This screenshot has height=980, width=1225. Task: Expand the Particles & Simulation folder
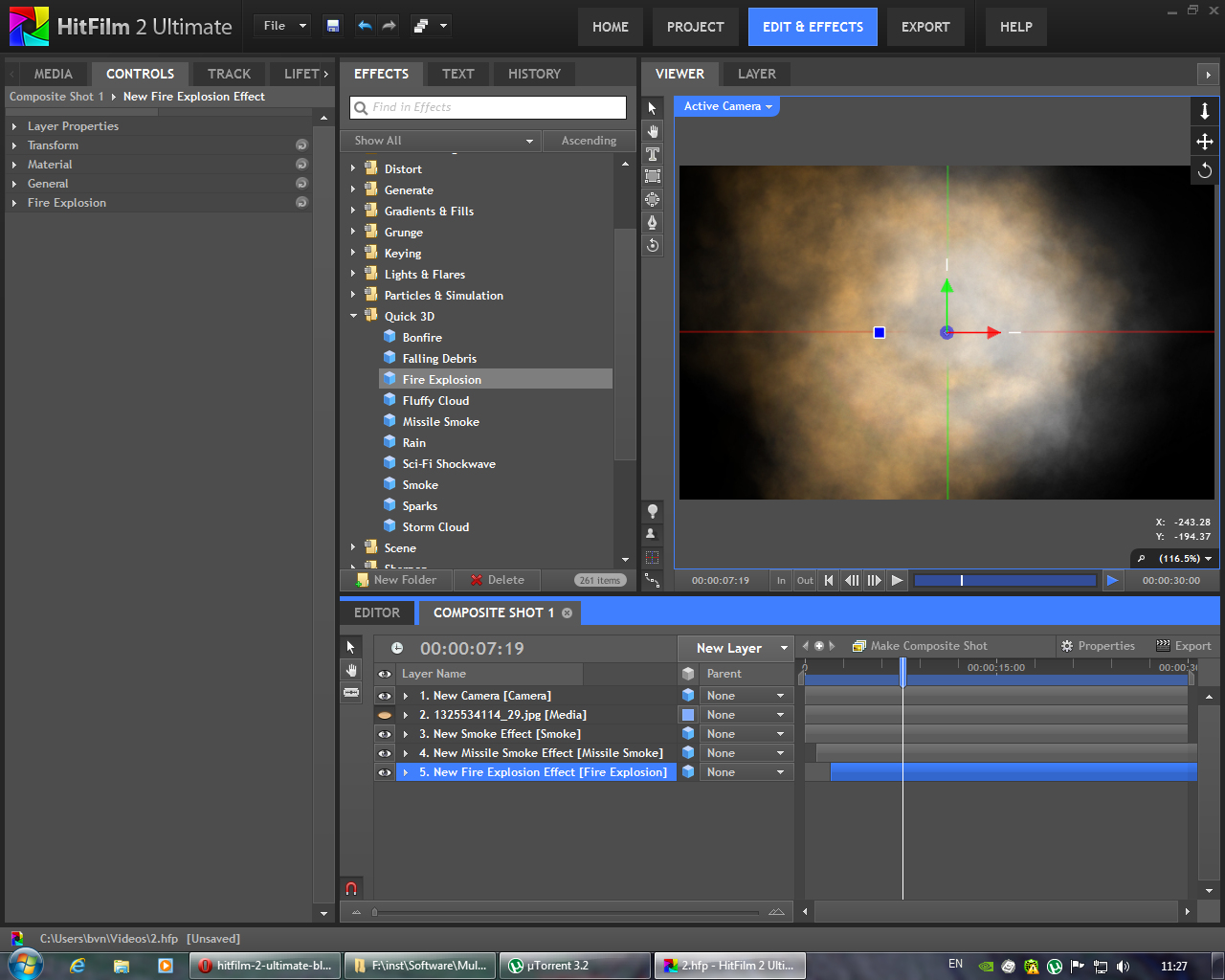(353, 296)
